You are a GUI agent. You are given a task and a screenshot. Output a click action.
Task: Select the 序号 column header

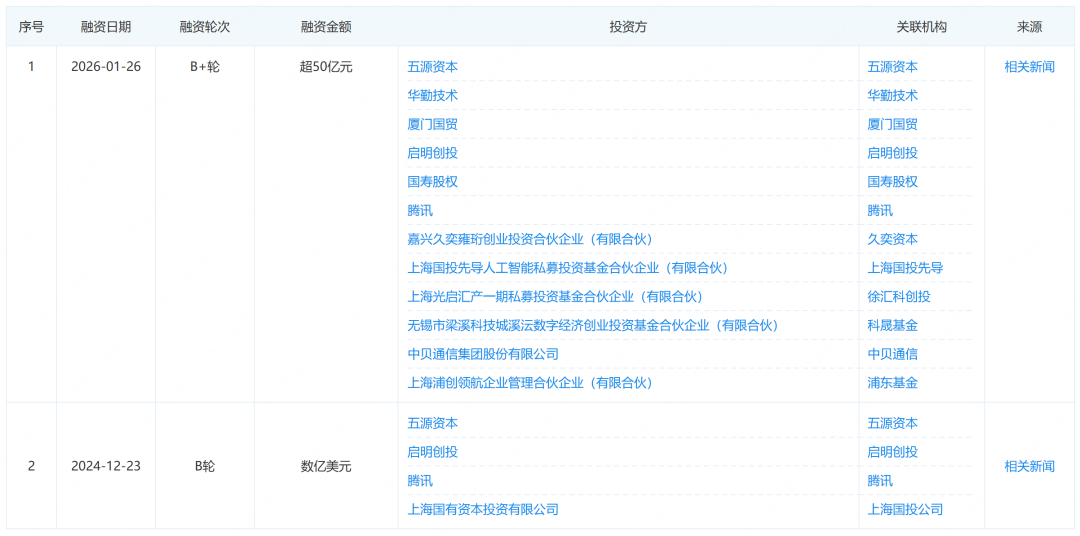pos(31,27)
